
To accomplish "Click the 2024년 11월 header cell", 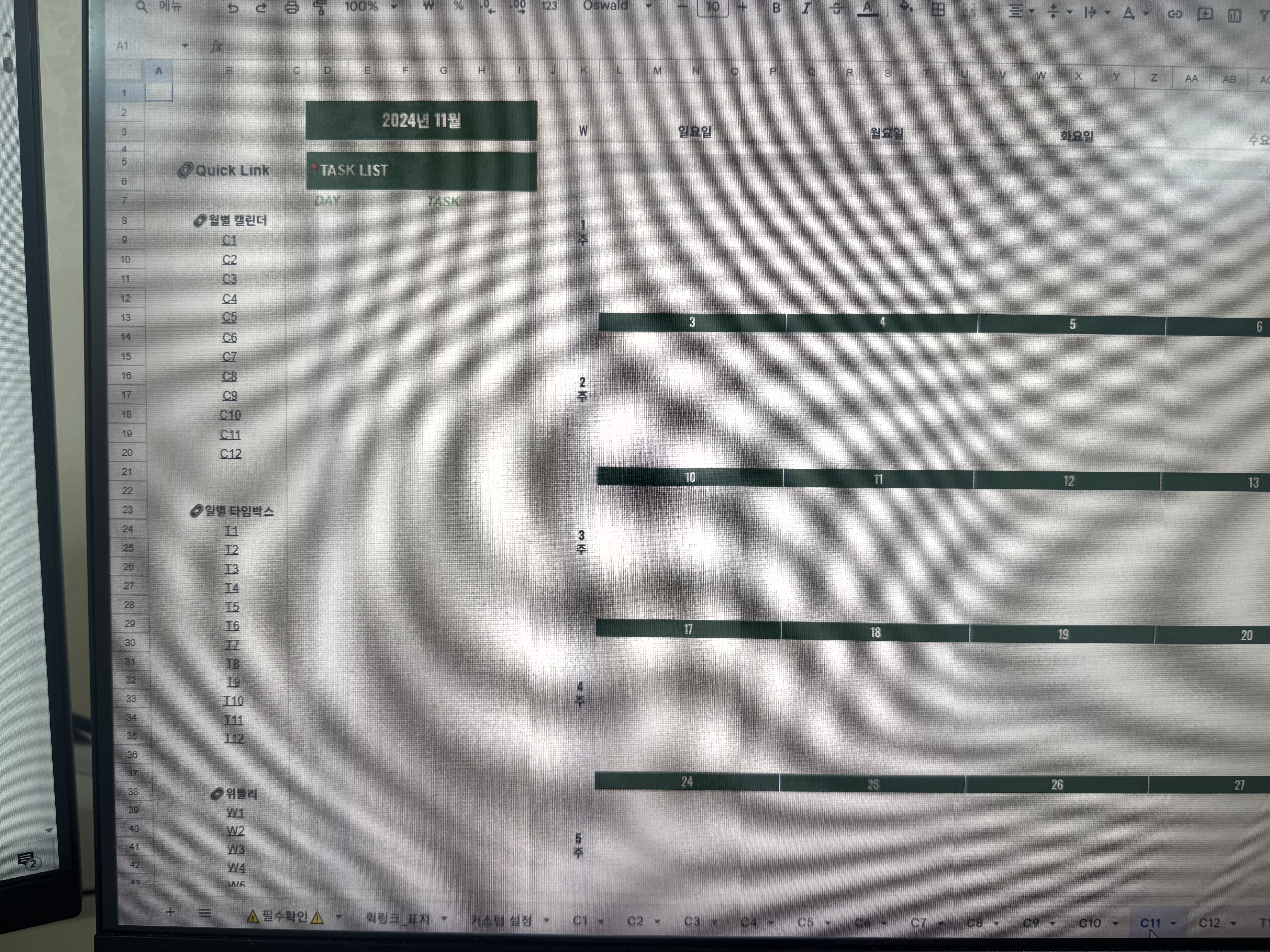I will [x=421, y=120].
